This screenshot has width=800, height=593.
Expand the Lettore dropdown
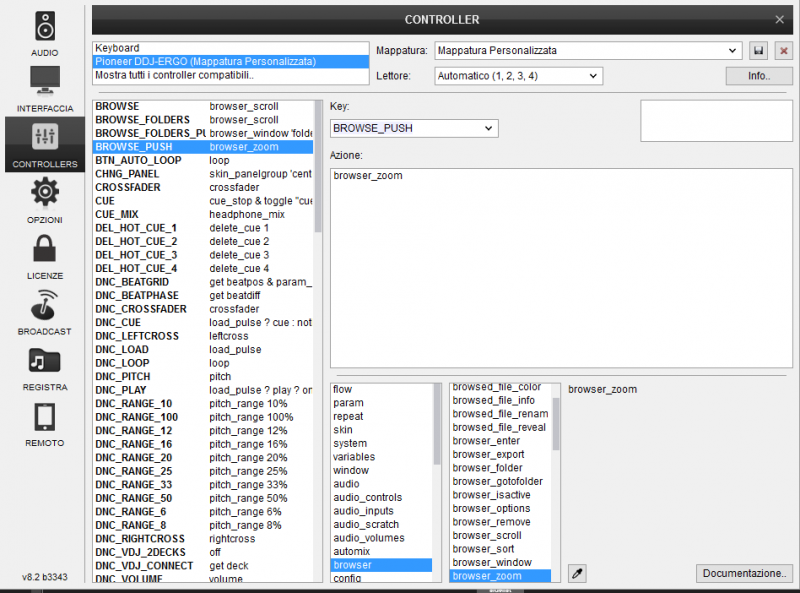593,75
